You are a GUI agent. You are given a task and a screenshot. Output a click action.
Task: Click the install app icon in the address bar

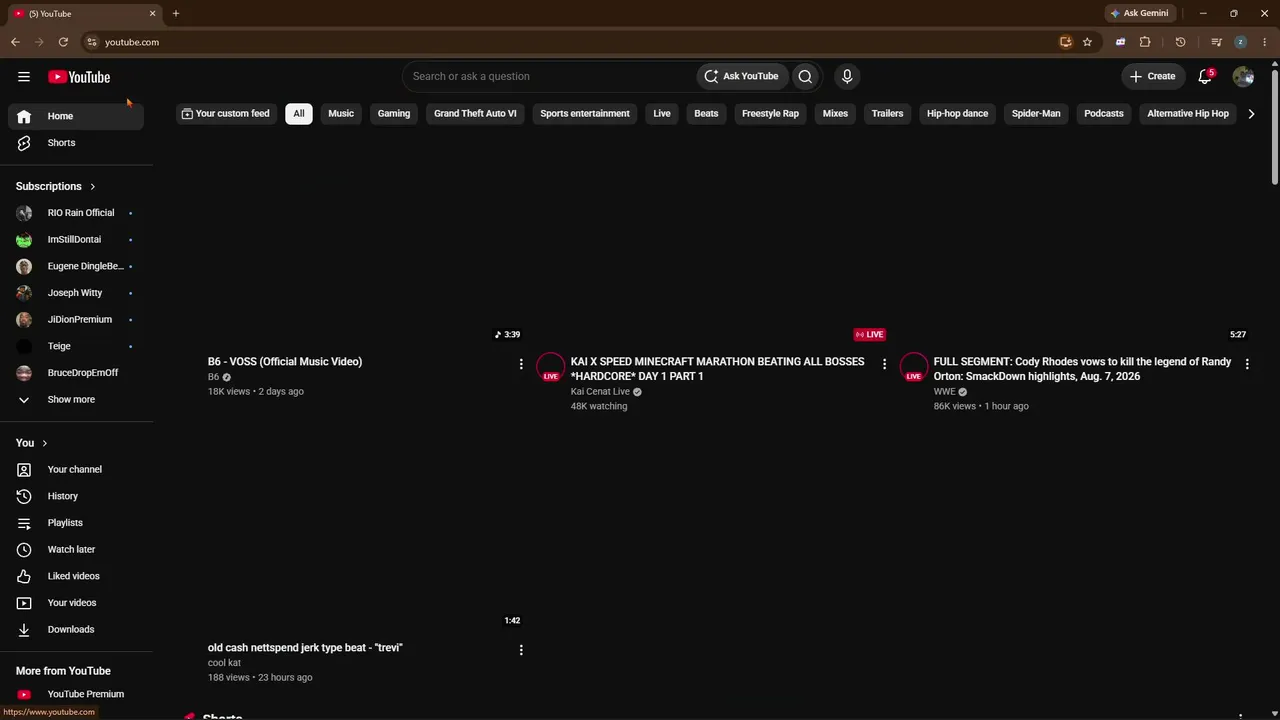pos(1066,42)
